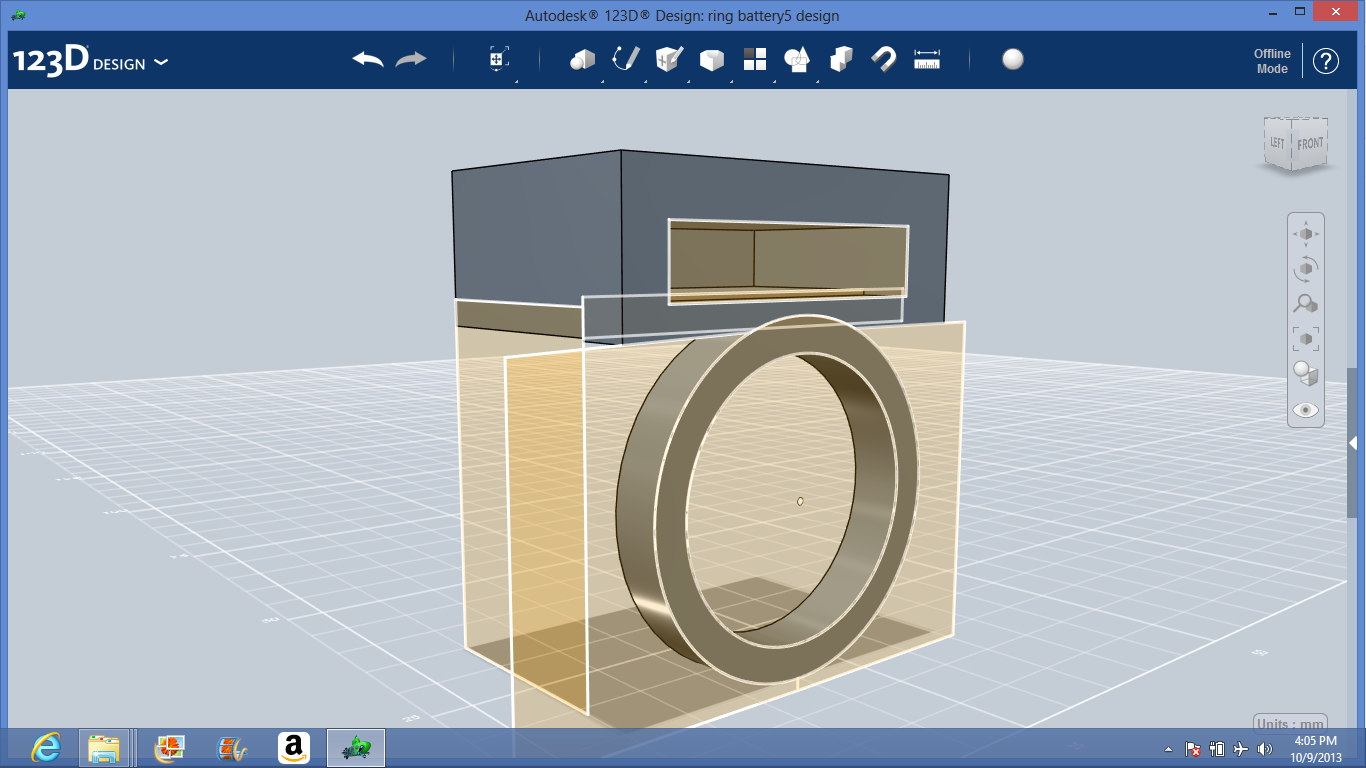Screen dimensions: 1366x768
Task: Click the LEFT face of view cube
Action: pyautogui.click(x=1277, y=143)
